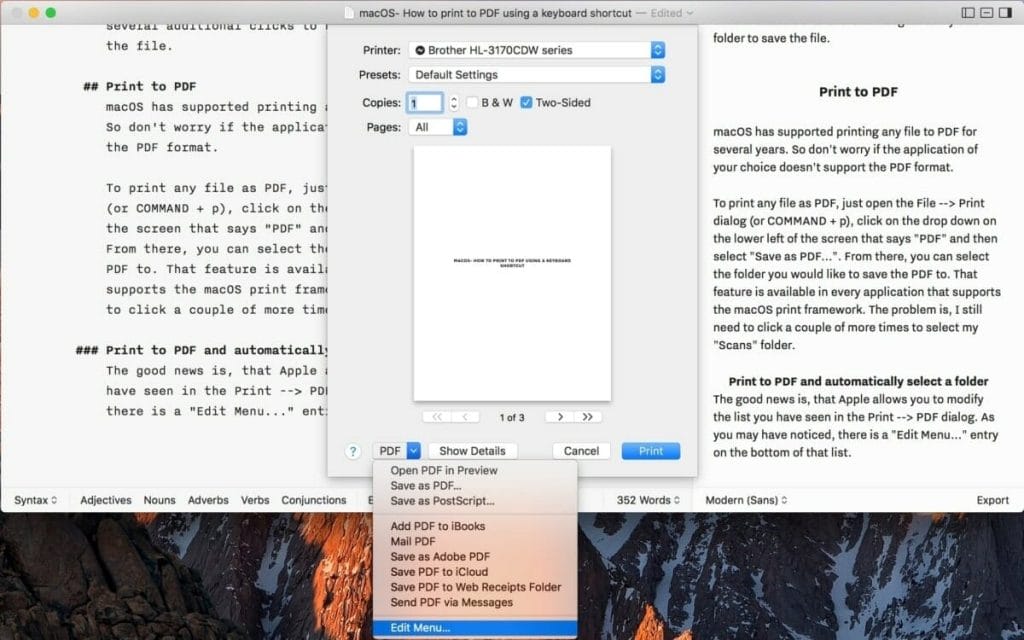This screenshot has height=640, width=1024.
Task: Choose Edit Menu… from PDF menu
Action: click(420, 628)
